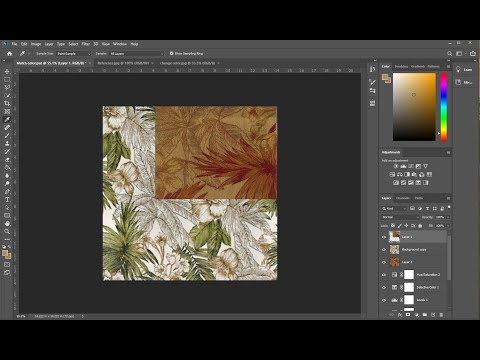Open the Libraries panel button
The width and height of the screenshot is (480, 360).
pos(464,82)
